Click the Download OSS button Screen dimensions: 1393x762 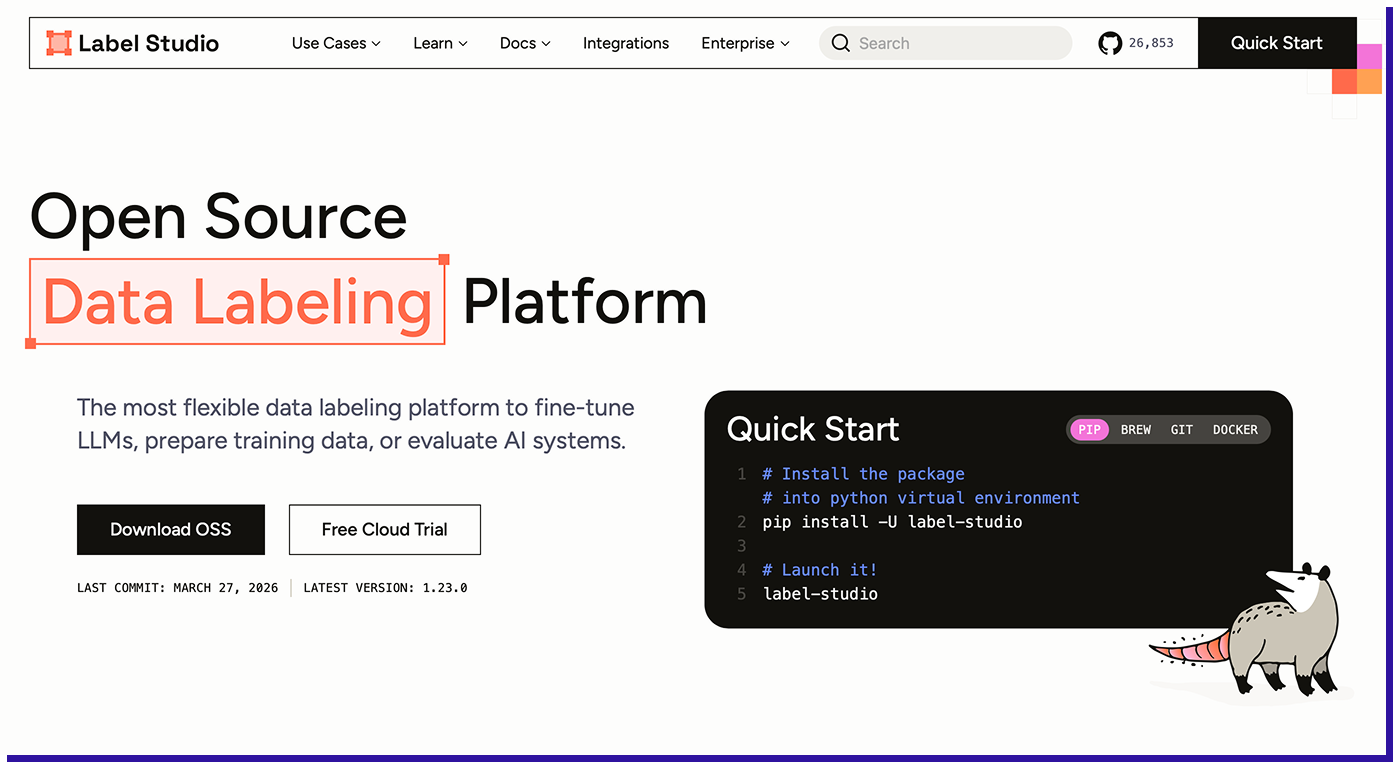click(x=171, y=530)
